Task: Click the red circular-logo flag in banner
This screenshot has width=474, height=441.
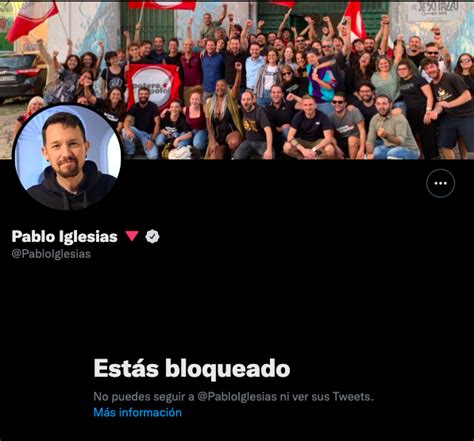Action: (x=153, y=85)
